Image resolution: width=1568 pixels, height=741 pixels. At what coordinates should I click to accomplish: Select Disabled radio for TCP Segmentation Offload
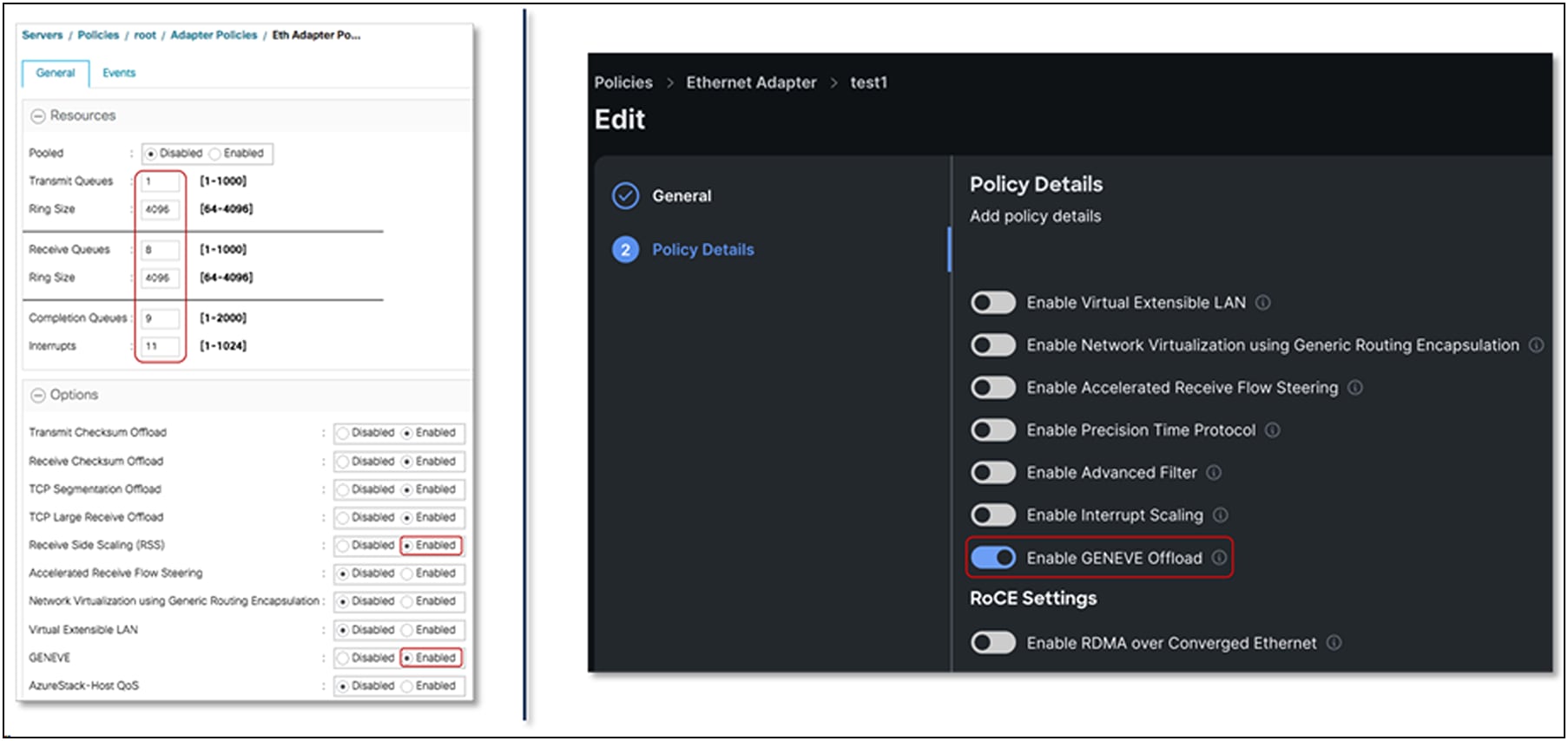pyautogui.click(x=343, y=489)
